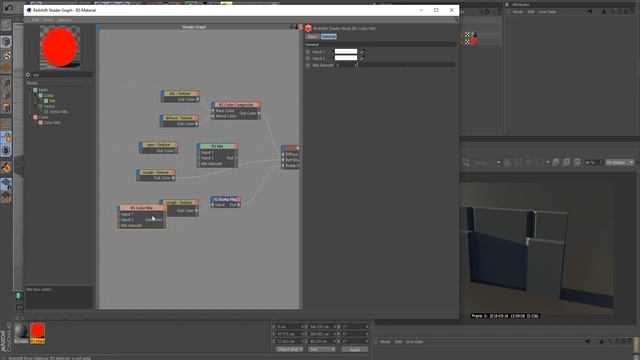The width and height of the screenshot is (640, 360).
Task: Select the RS Color Mix node header
Action: click(141, 208)
